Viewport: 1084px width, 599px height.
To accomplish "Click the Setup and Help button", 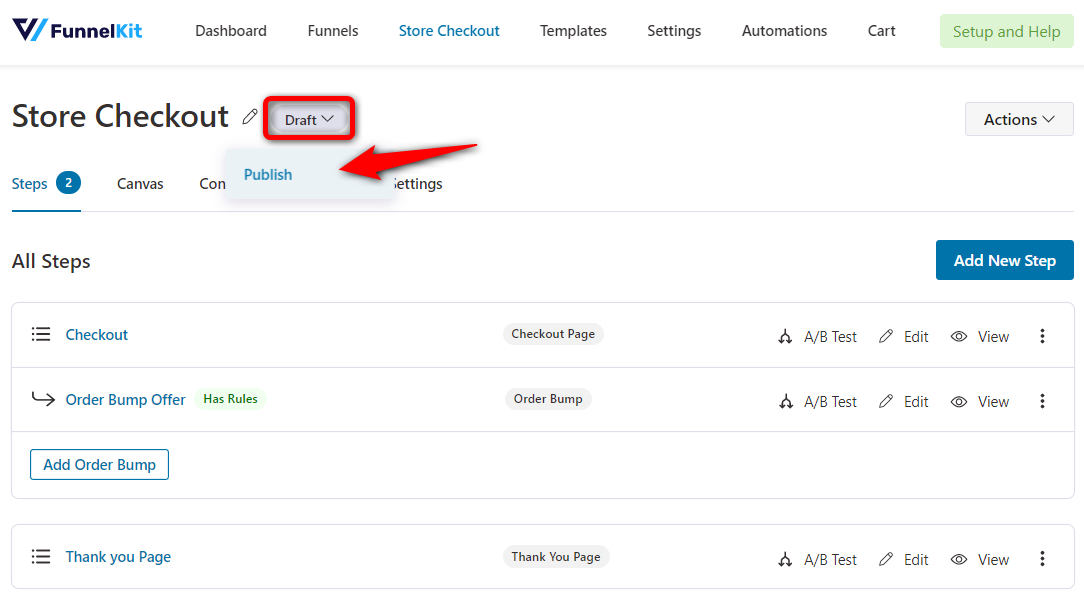I will 1007,31.
